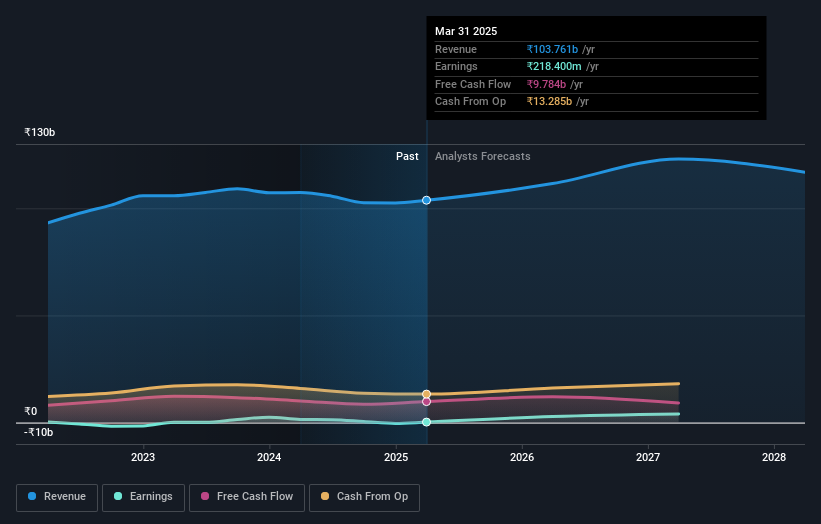
Task: Click the orange Cash From Op legend dot
Action: [x=325, y=496]
